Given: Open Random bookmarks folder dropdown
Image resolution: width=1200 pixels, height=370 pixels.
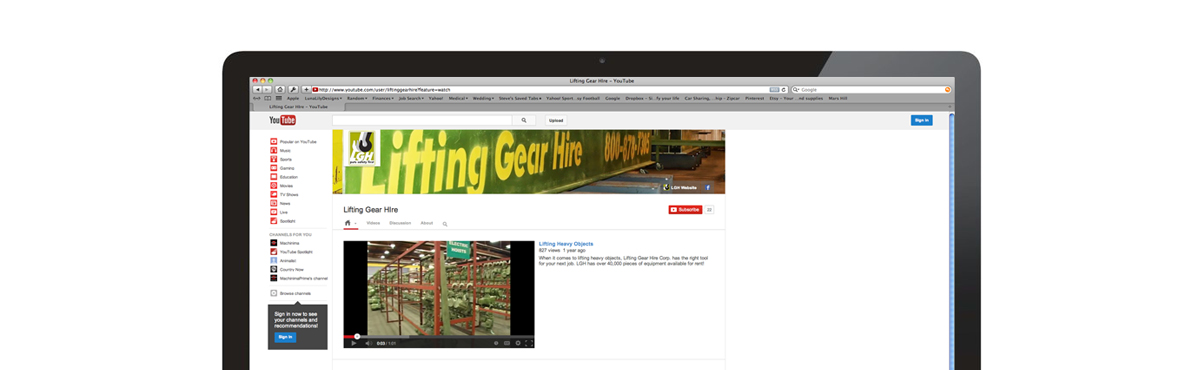Looking at the screenshot, I should [x=357, y=98].
